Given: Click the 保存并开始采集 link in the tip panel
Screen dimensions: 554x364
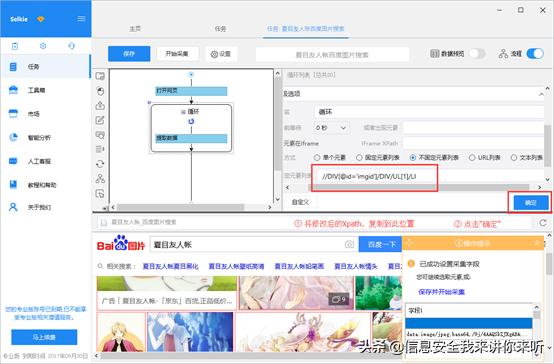Looking at the screenshot, I should 441,292.
